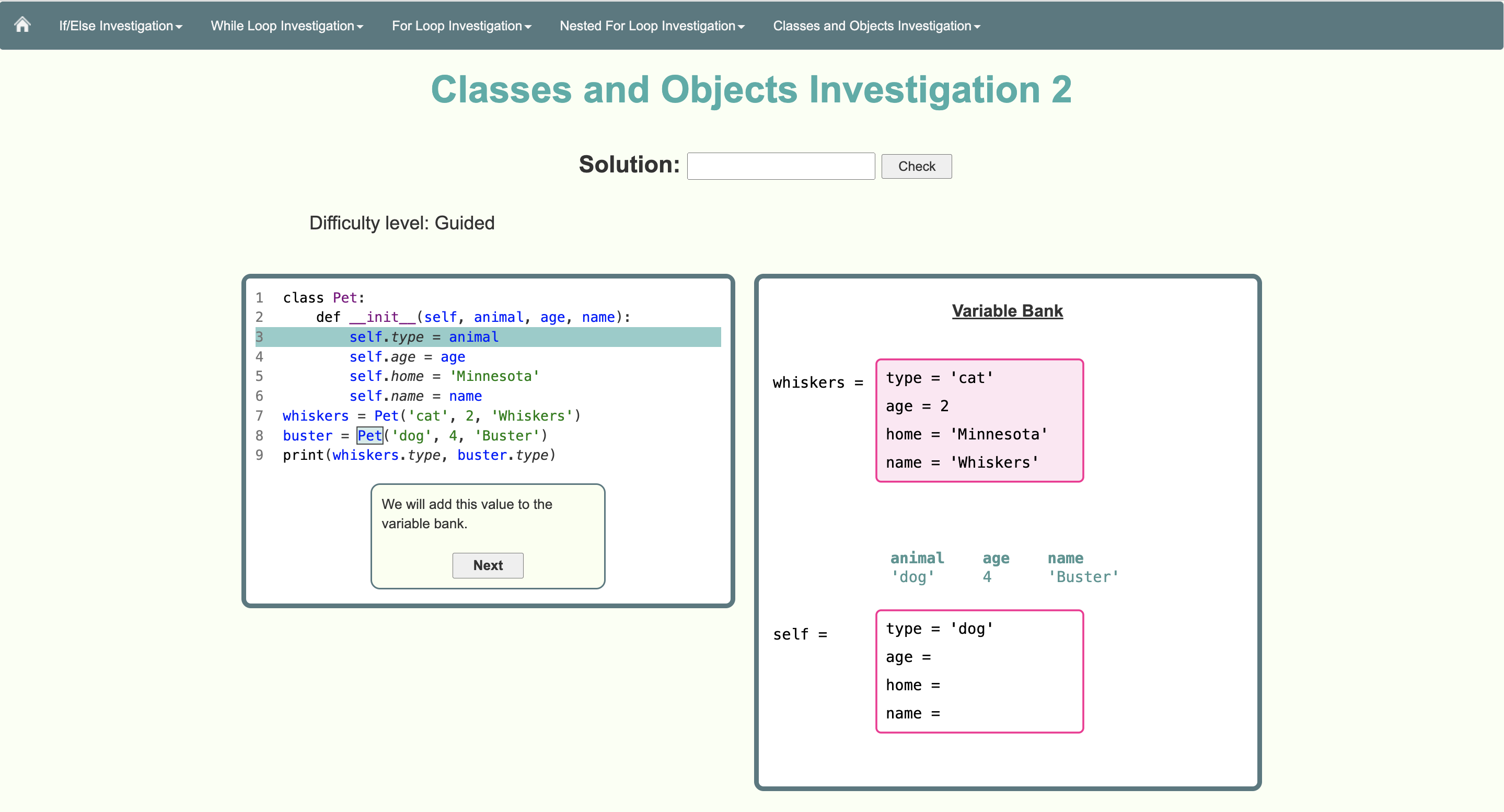Click the self object box in Variable Bank
Viewport: 1504px width, 812px height.
click(x=978, y=671)
